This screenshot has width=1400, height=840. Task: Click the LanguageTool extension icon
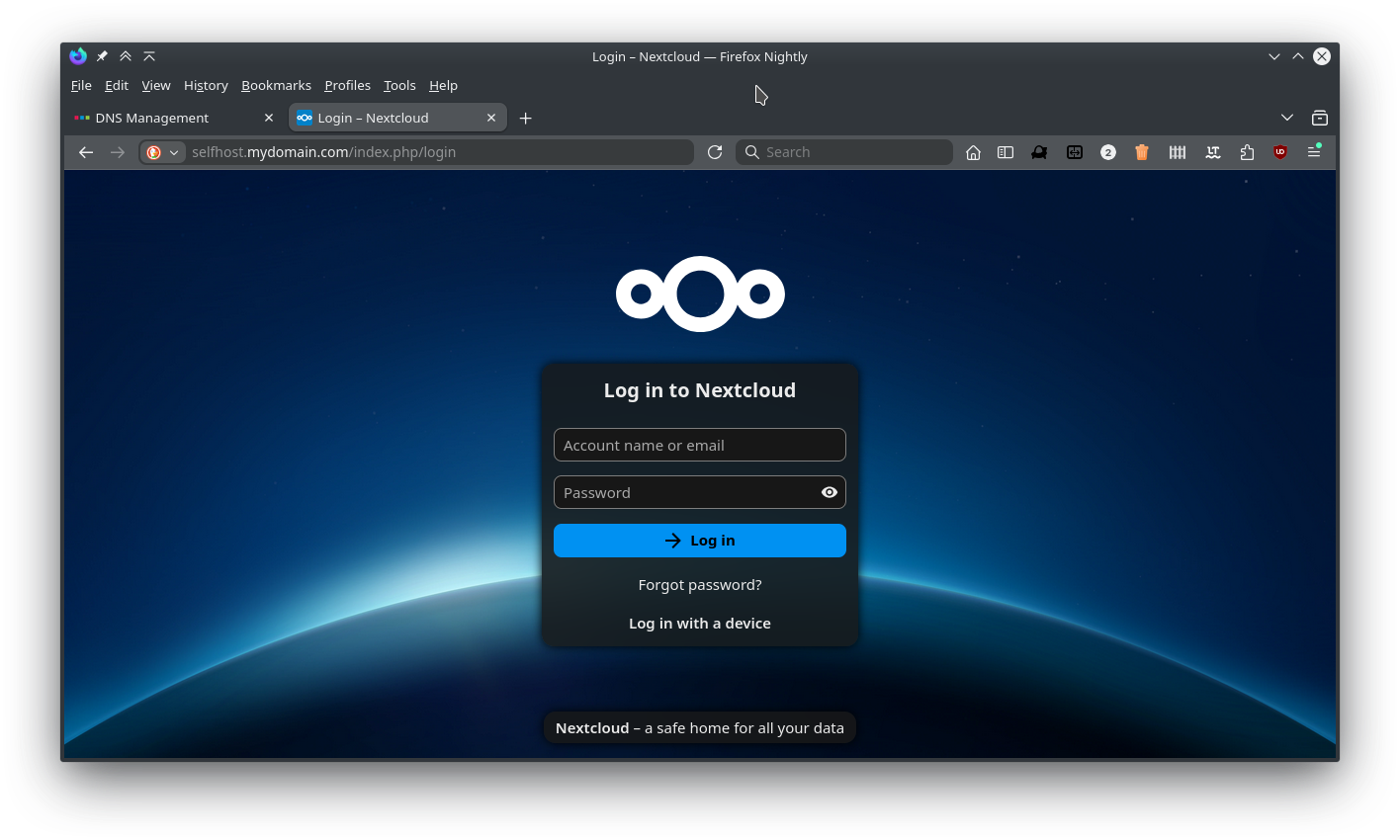(1213, 152)
